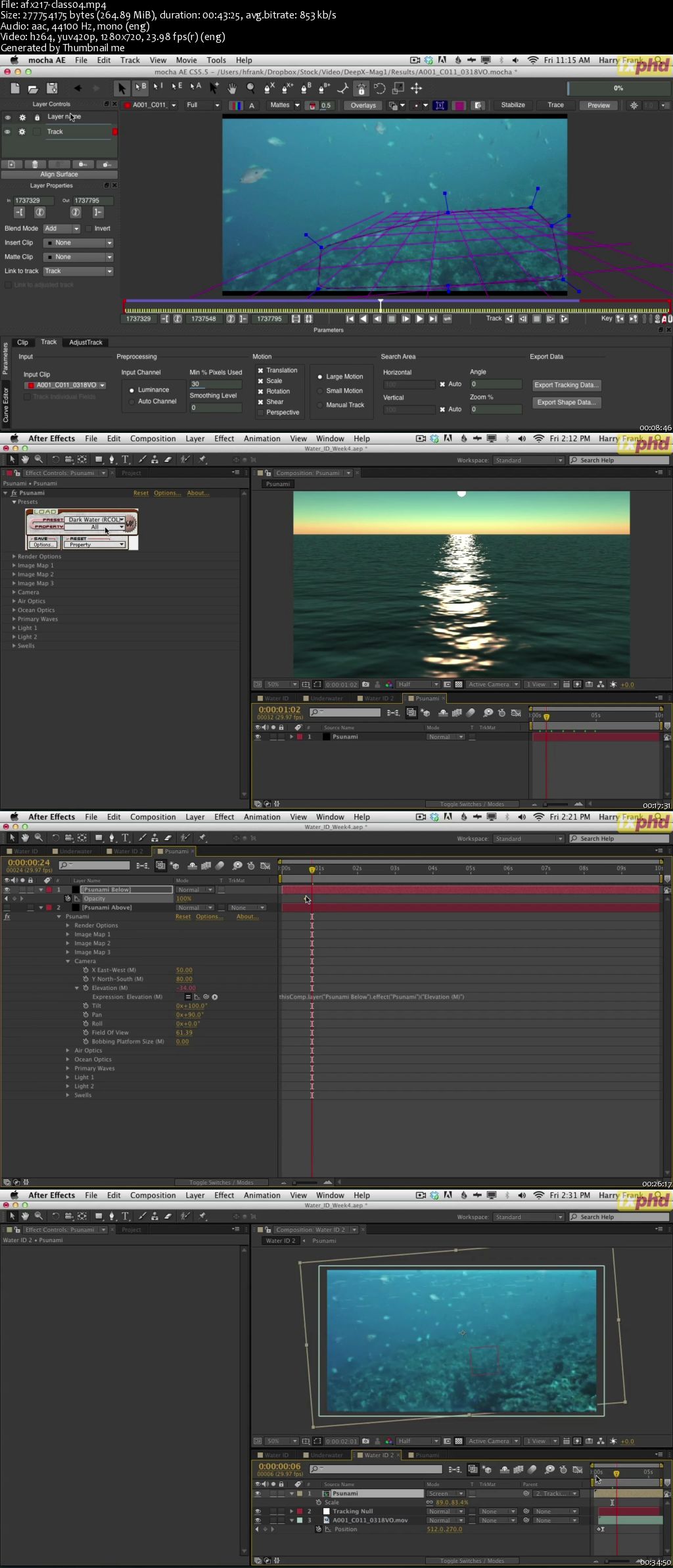Click the fx icon beside Psunami in Effect Controls

(13, 493)
